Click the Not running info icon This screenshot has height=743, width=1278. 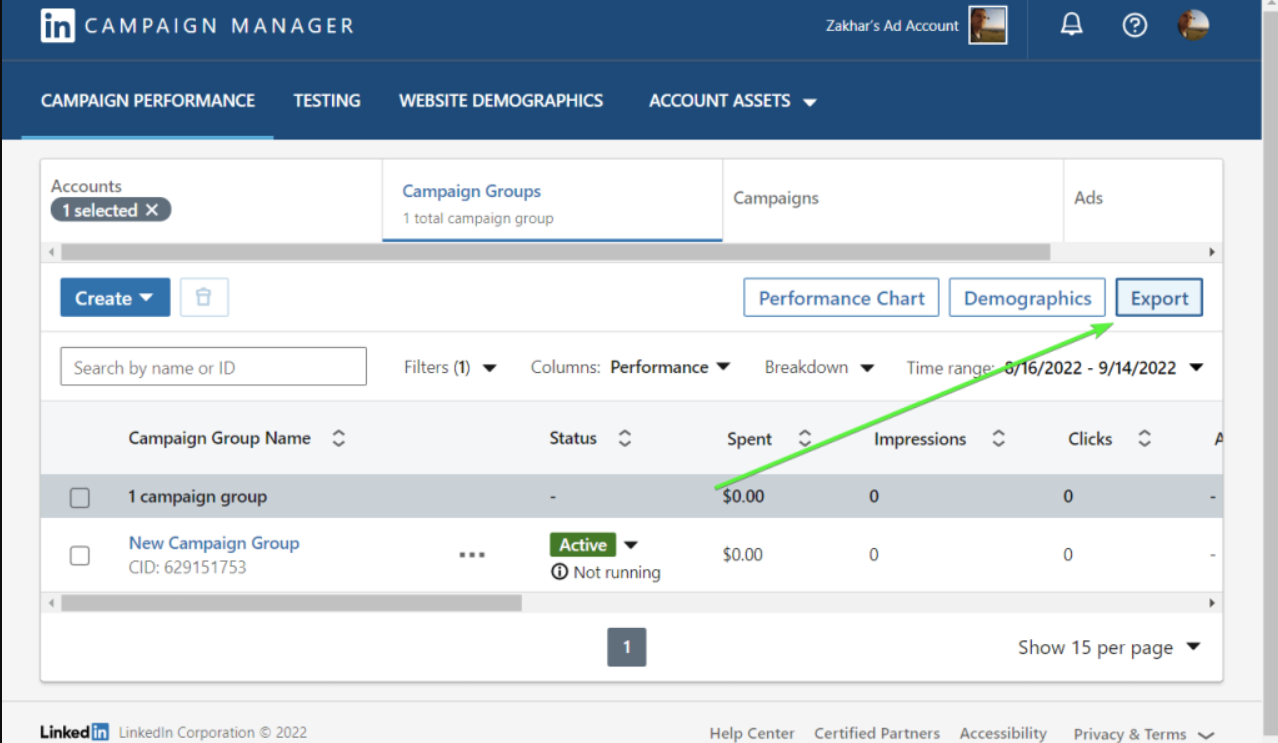[560, 572]
